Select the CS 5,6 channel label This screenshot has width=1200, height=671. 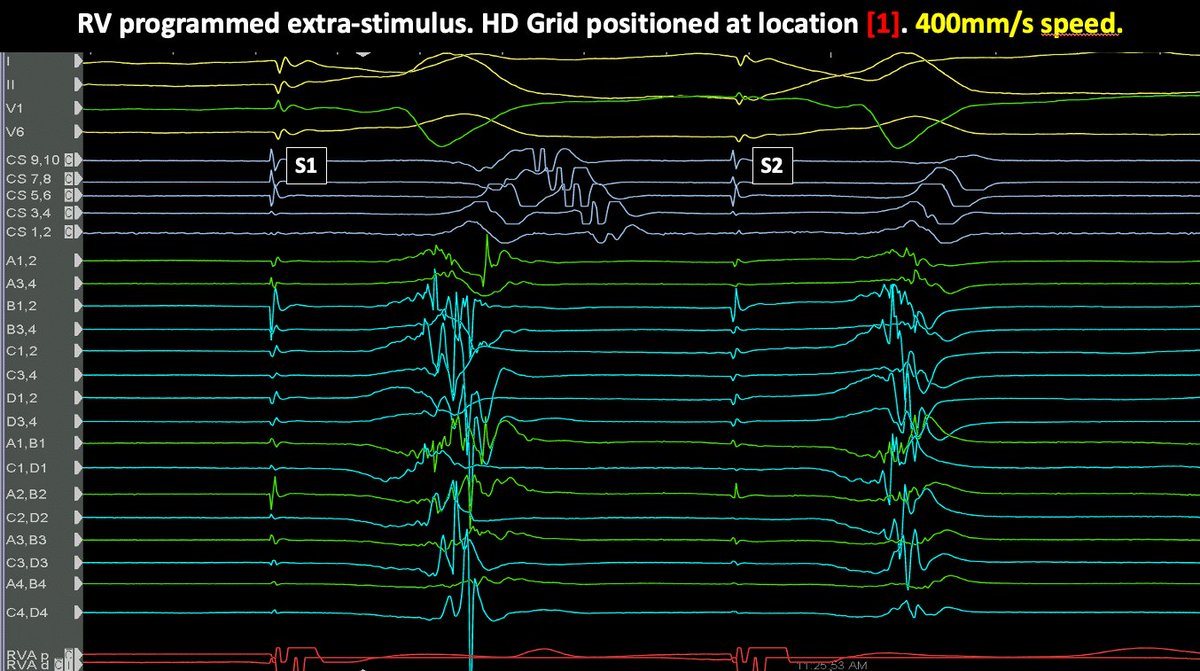click(x=29, y=196)
